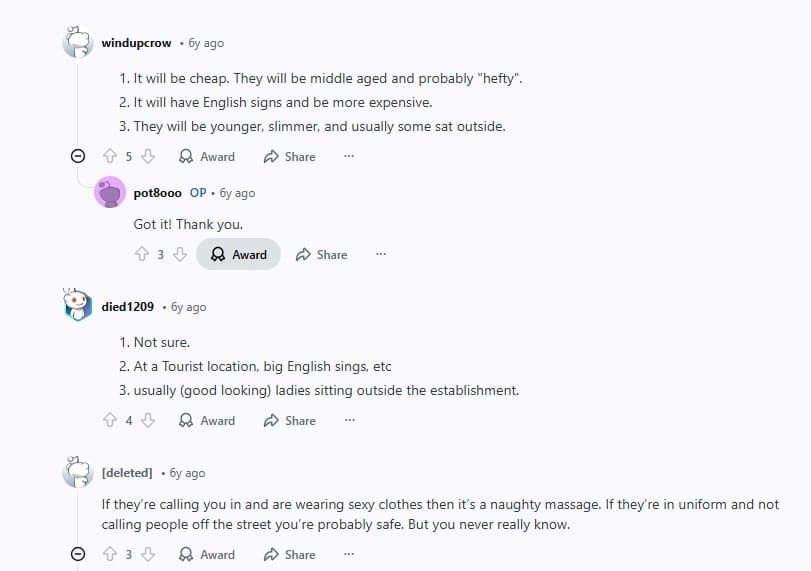Viewport: 811px width, 571px height.
Task: Collapse the deleted user's comment thread
Action: (x=78, y=554)
